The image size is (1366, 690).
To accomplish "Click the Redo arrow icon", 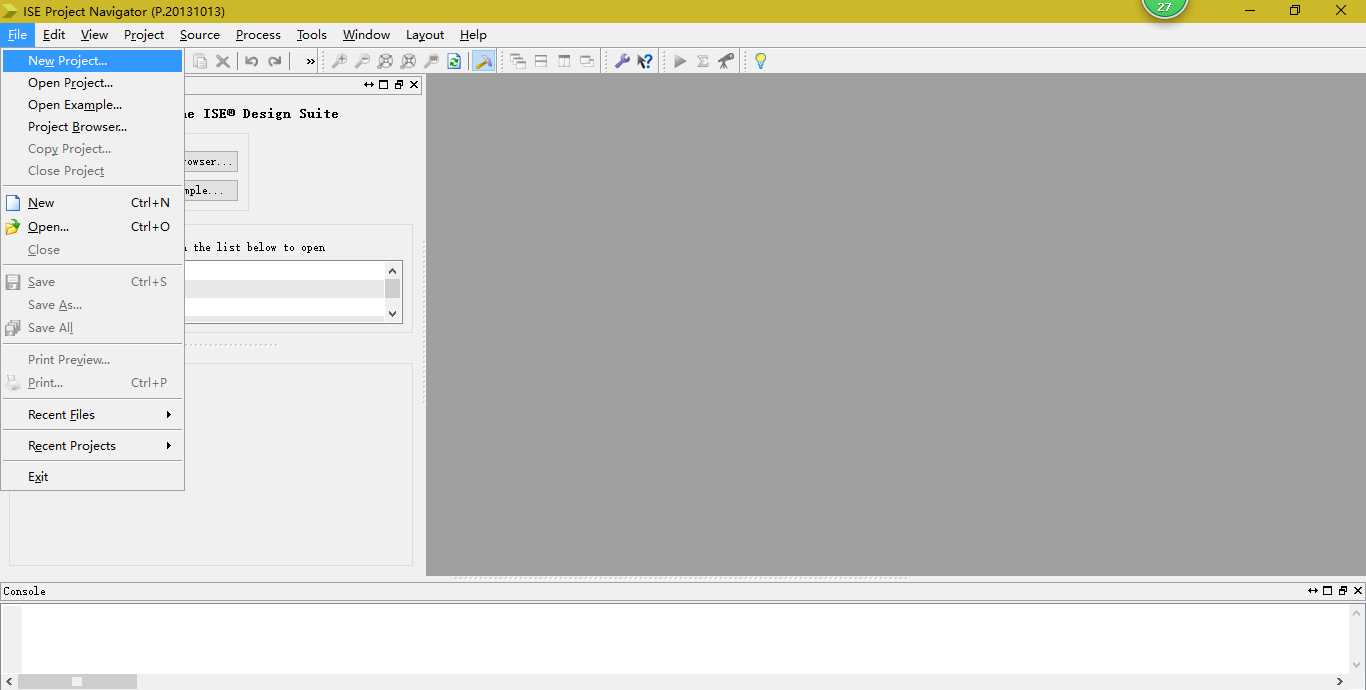I will pyautogui.click(x=275, y=61).
